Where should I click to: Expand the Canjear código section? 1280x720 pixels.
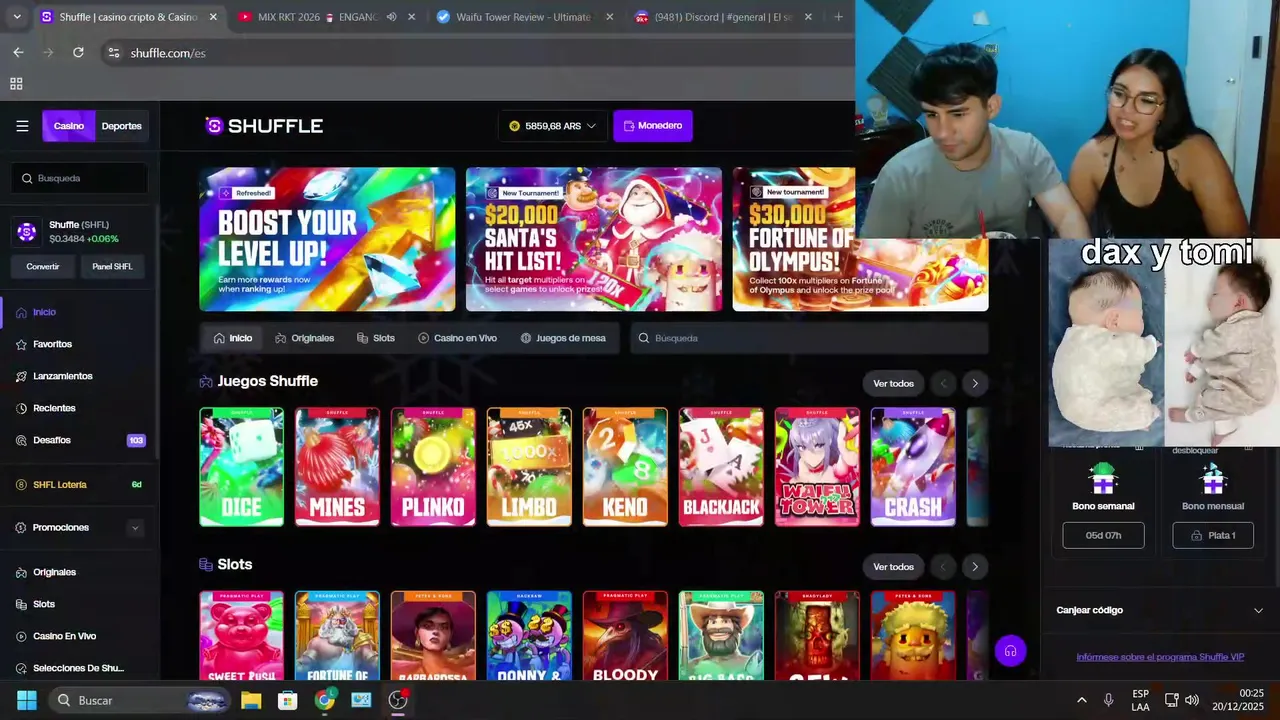[1160, 610]
